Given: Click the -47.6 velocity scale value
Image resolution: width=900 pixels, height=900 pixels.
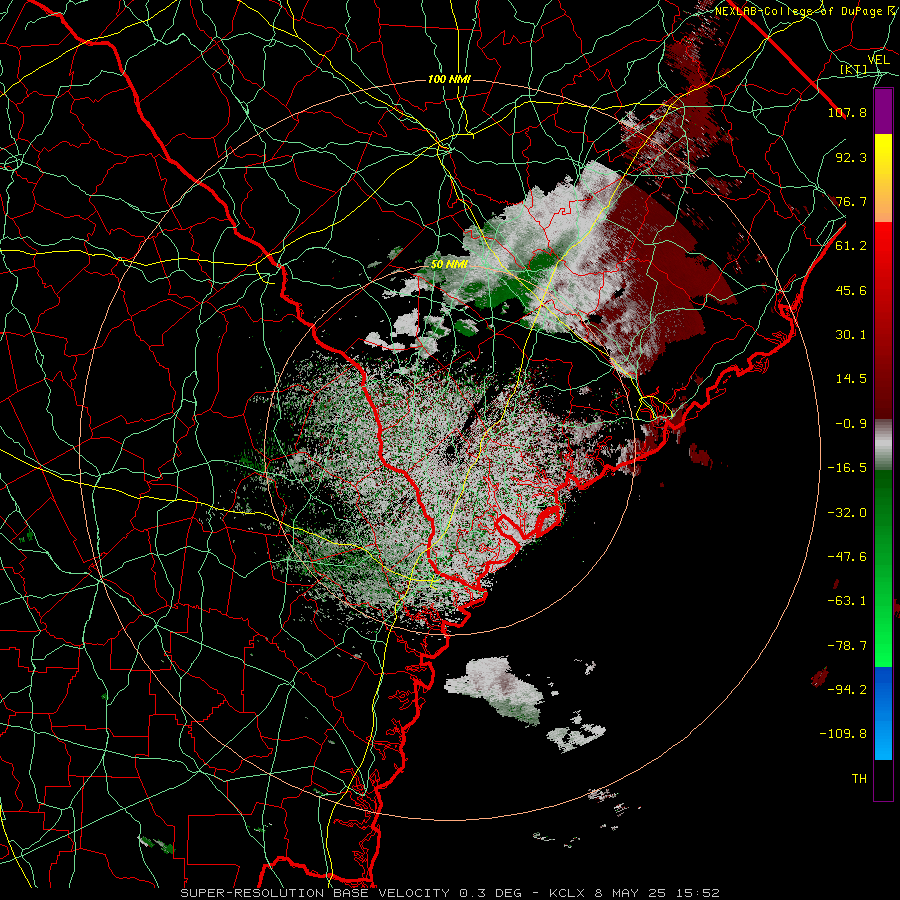Looking at the screenshot, I should [847, 557].
